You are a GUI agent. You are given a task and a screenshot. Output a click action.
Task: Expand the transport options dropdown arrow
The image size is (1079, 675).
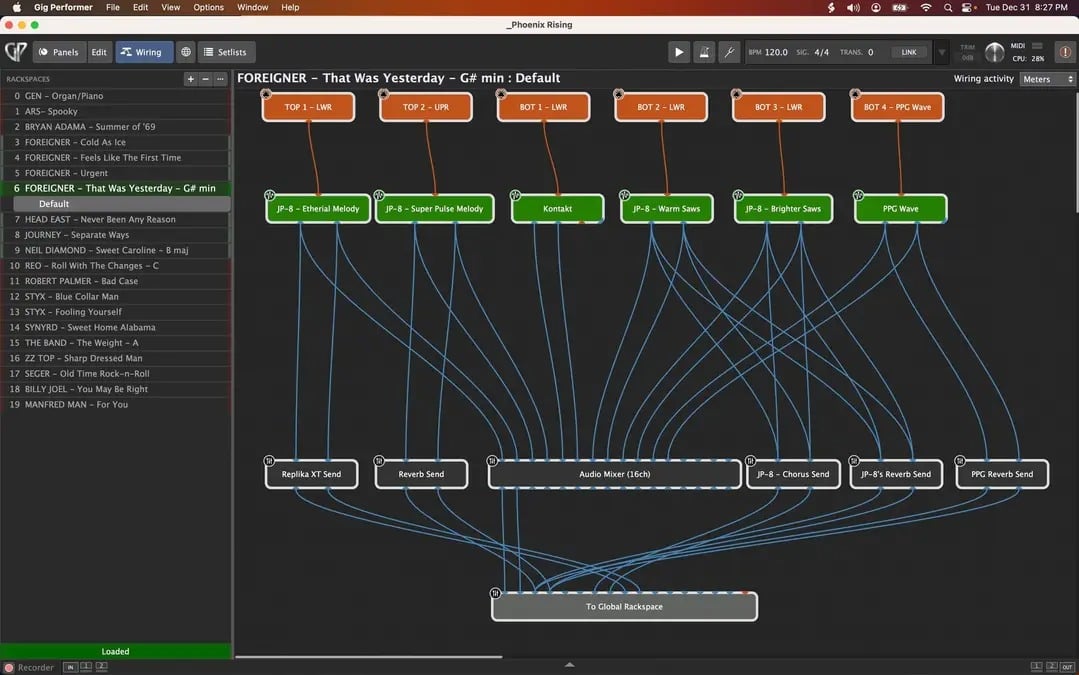click(x=941, y=52)
